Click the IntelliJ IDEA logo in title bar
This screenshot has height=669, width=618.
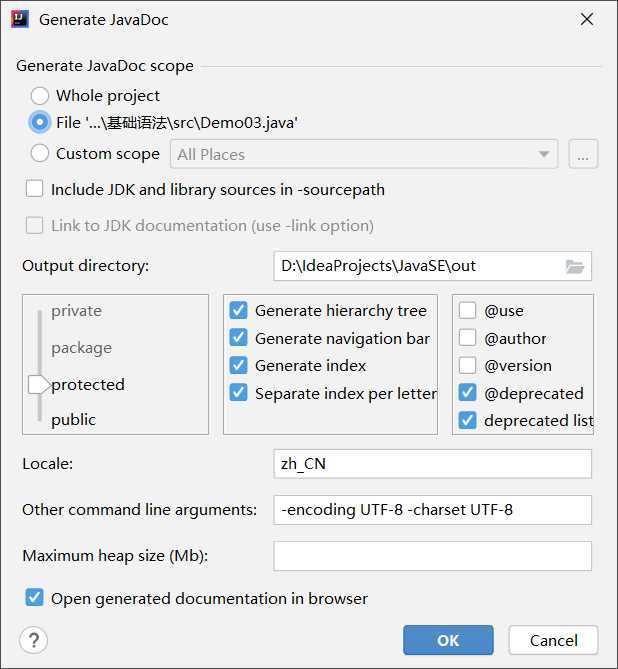point(20,19)
